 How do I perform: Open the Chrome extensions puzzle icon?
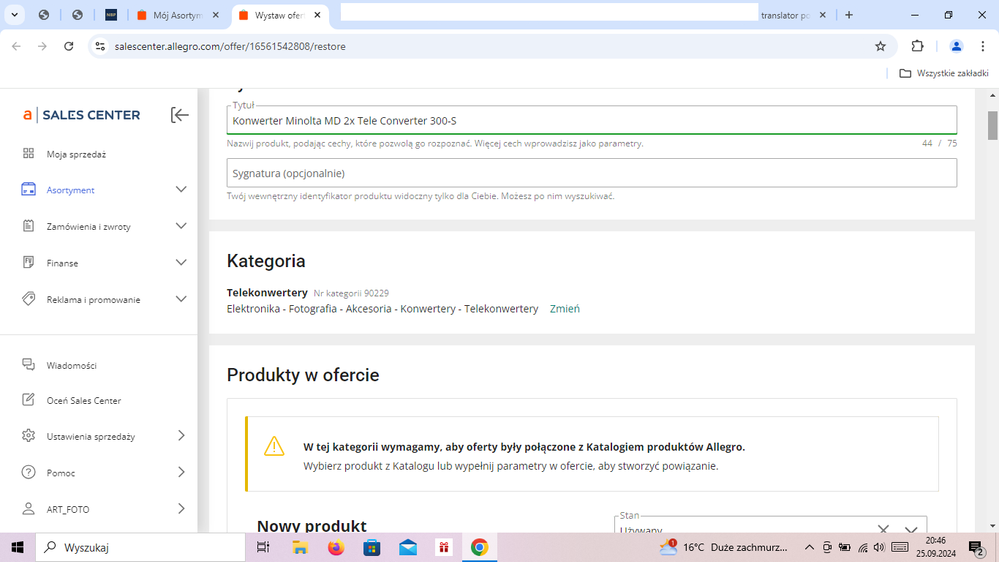pyautogui.click(x=917, y=46)
